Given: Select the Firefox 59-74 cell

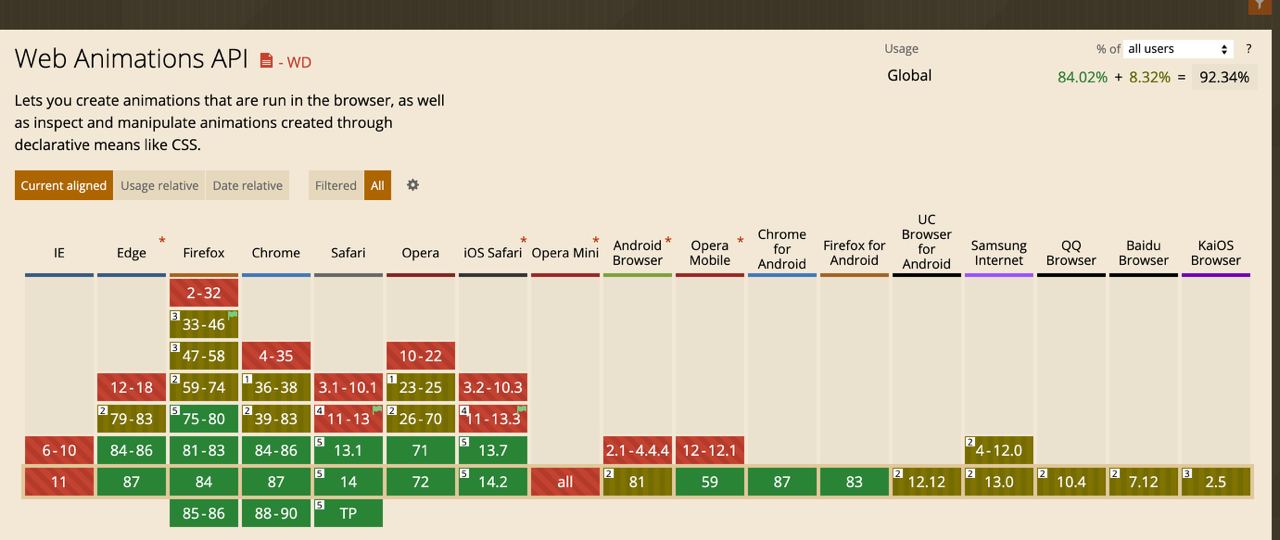Looking at the screenshot, I should (x=204, y=387).
